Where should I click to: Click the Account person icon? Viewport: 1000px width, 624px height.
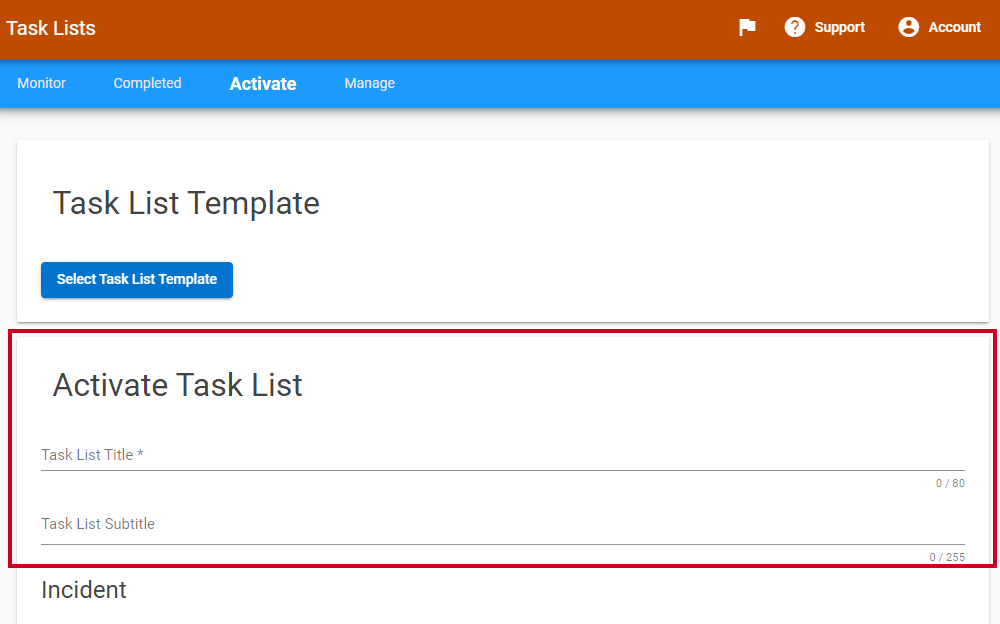(x=908, y=27)
